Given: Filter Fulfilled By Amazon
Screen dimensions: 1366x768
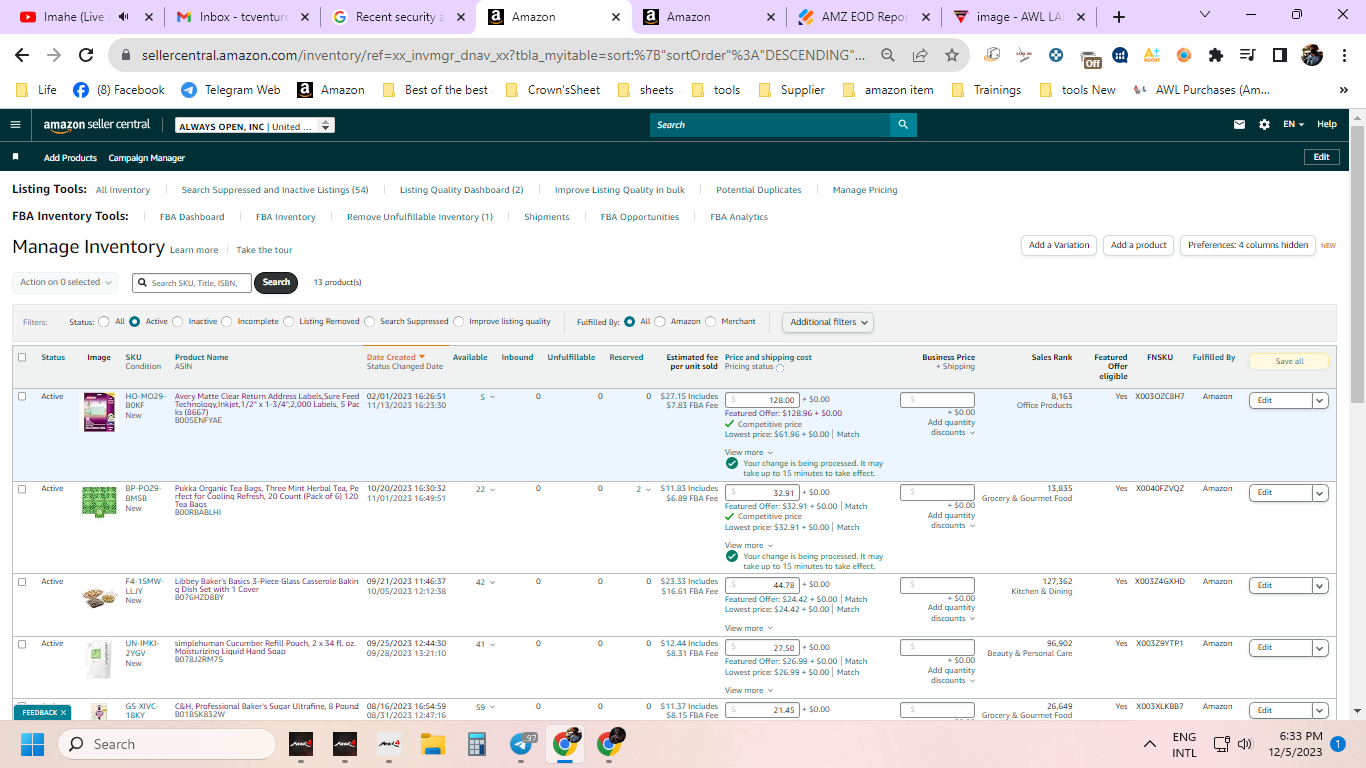Looking at the screenshot, I should point(660,322).
